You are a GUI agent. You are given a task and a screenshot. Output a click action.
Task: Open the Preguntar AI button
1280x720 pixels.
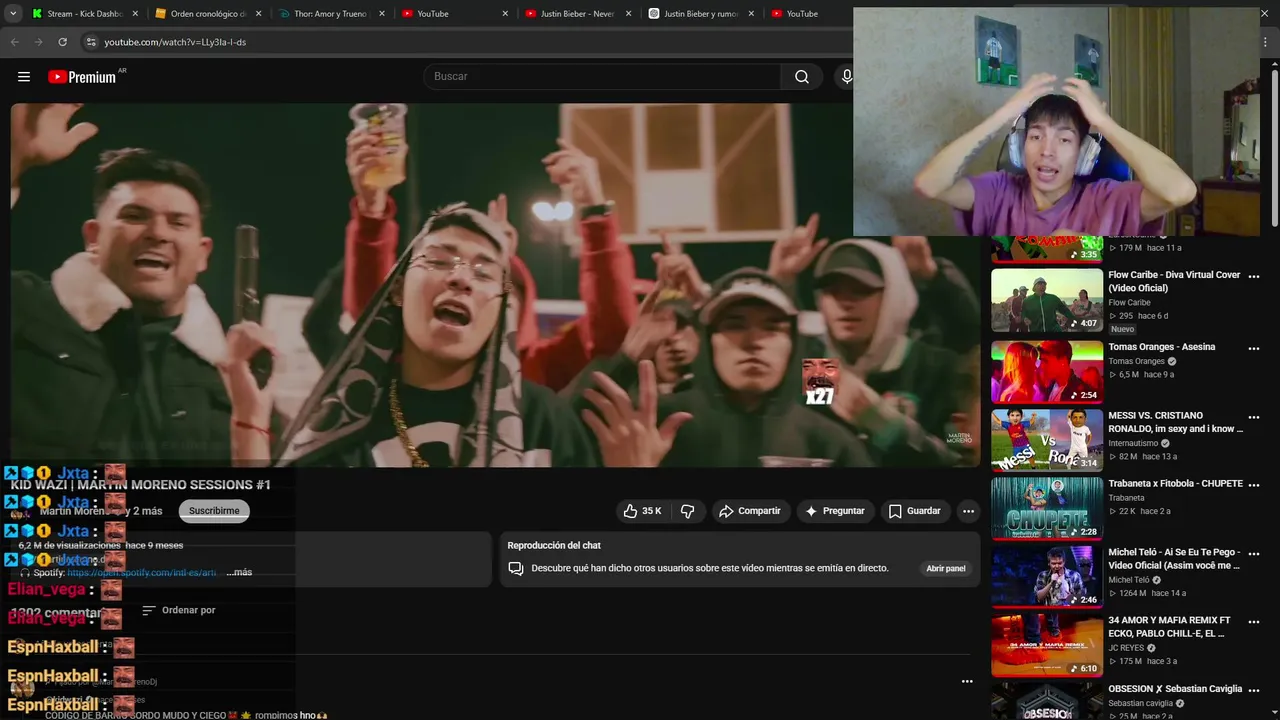tap(834, 511)
